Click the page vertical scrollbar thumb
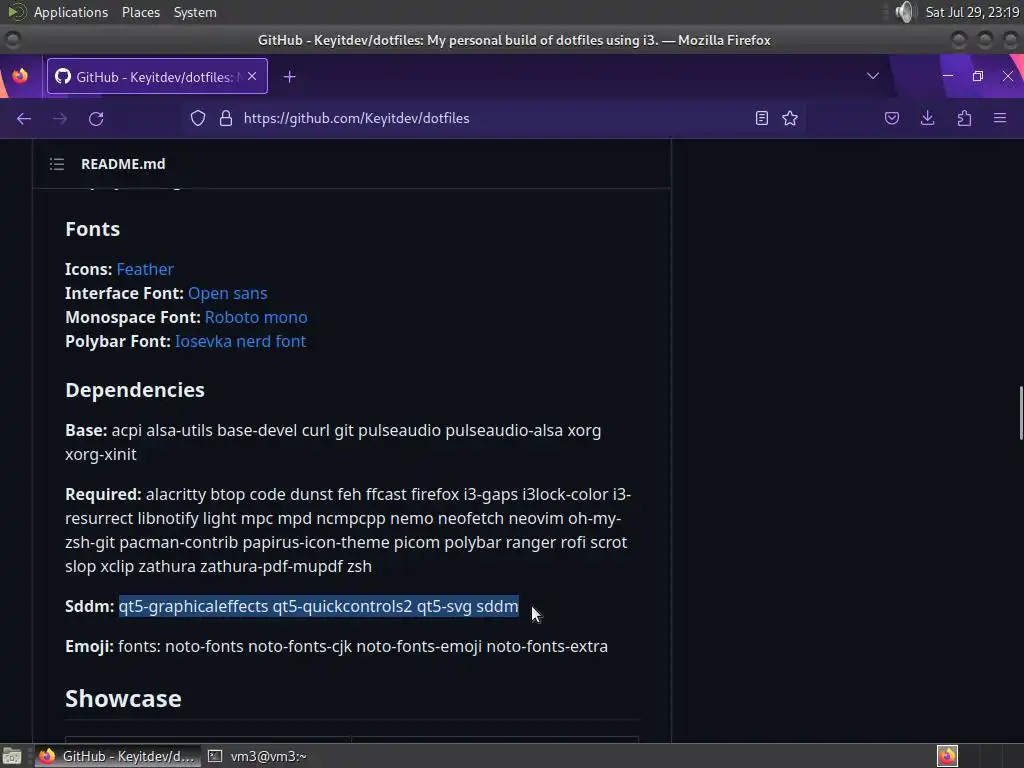 [x=1021, y=413]
